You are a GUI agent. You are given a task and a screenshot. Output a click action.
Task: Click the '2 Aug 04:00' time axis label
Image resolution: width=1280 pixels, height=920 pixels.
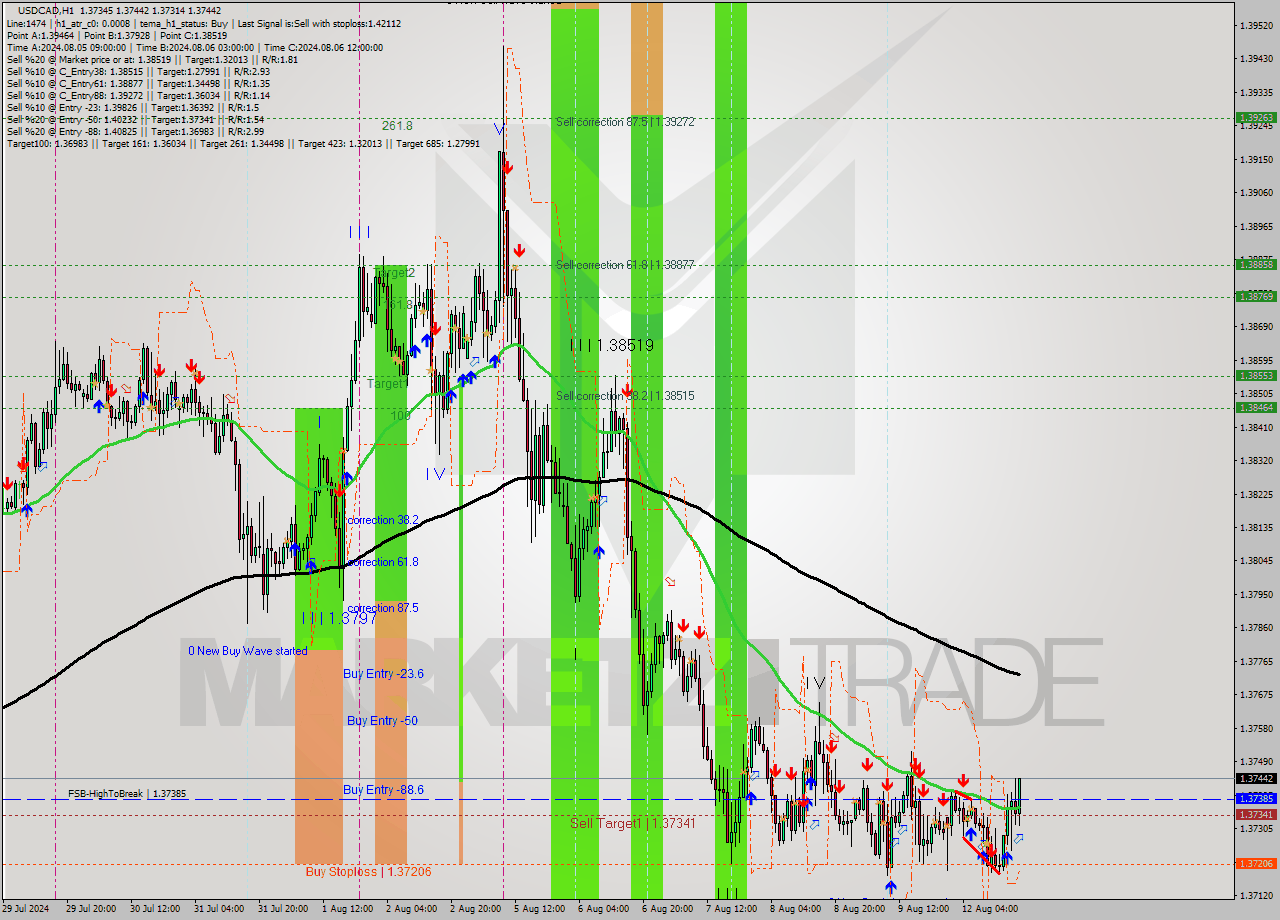(x=411, y=909)
